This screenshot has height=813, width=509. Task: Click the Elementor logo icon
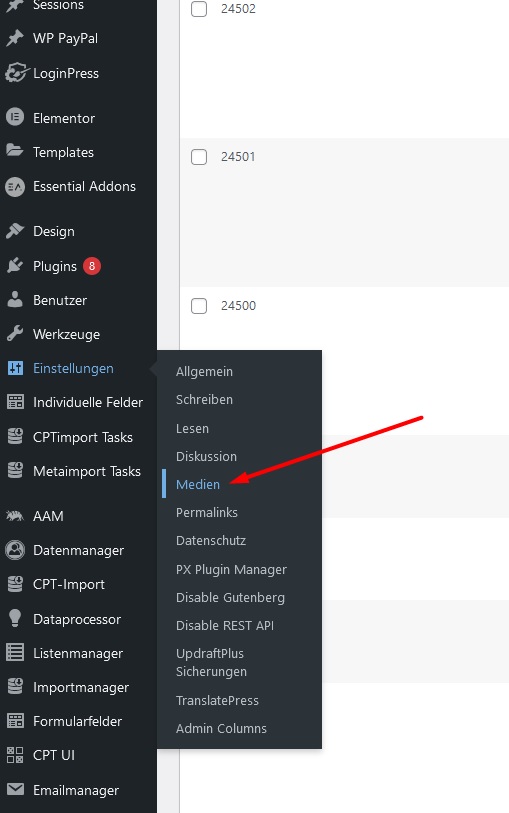click(15, 118)
